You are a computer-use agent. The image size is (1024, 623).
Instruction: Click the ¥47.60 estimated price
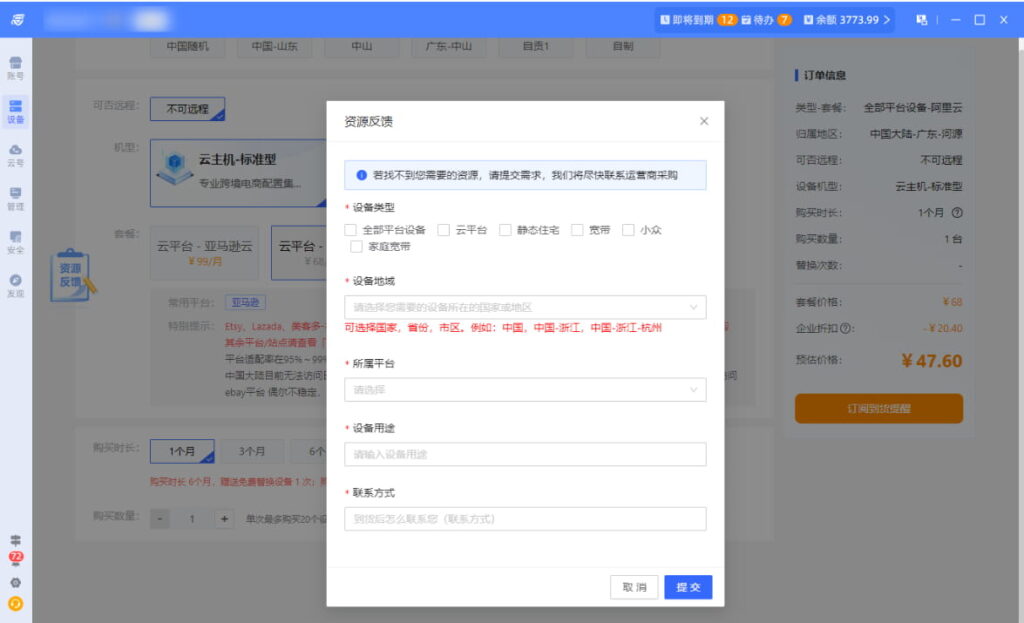coord(931,360)
